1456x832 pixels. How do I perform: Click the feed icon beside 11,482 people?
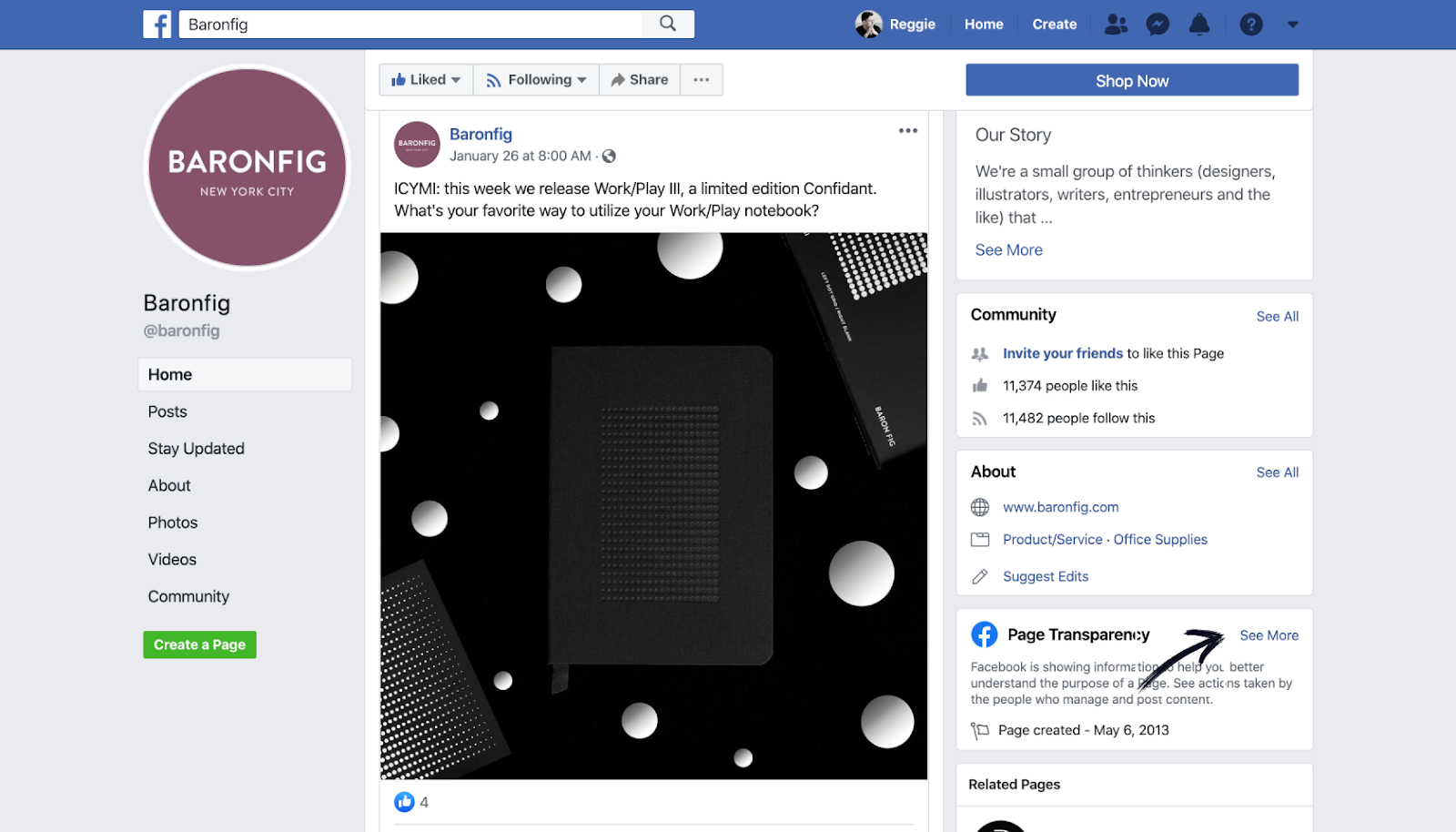979,419
